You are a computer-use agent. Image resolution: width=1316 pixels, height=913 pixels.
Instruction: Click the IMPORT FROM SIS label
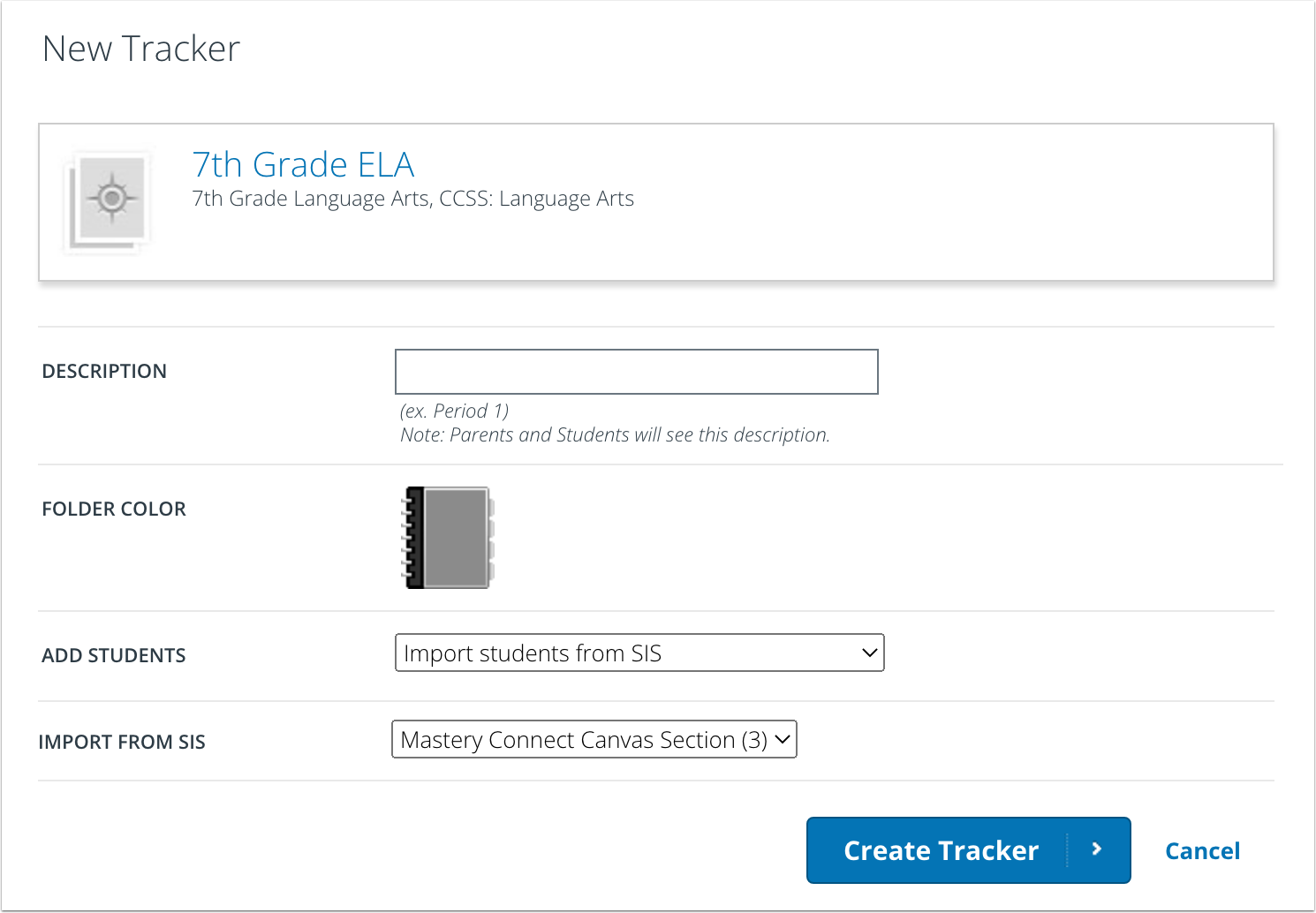click(122, 743)
